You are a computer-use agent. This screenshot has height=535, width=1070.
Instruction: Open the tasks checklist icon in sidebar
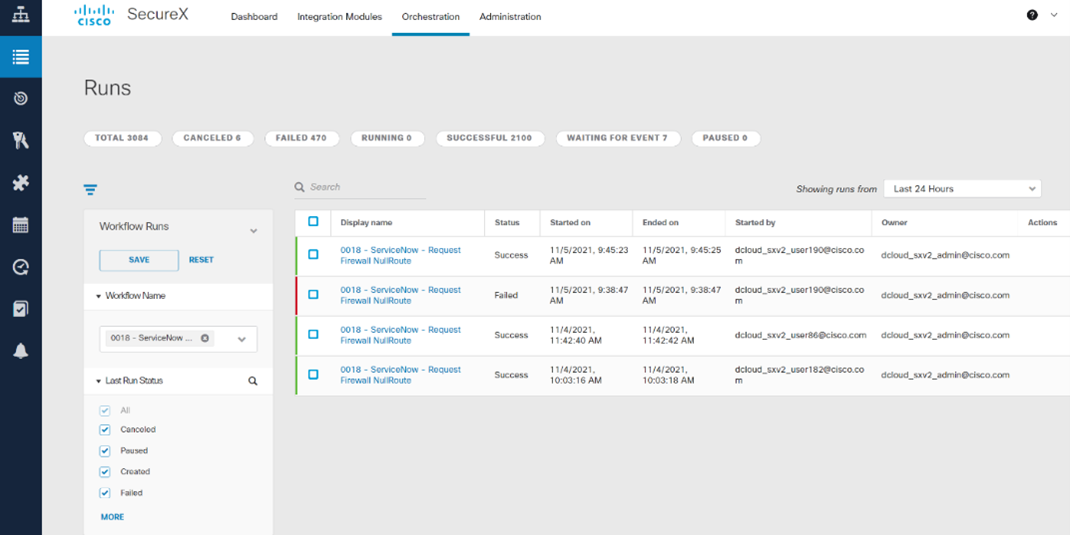20,308
